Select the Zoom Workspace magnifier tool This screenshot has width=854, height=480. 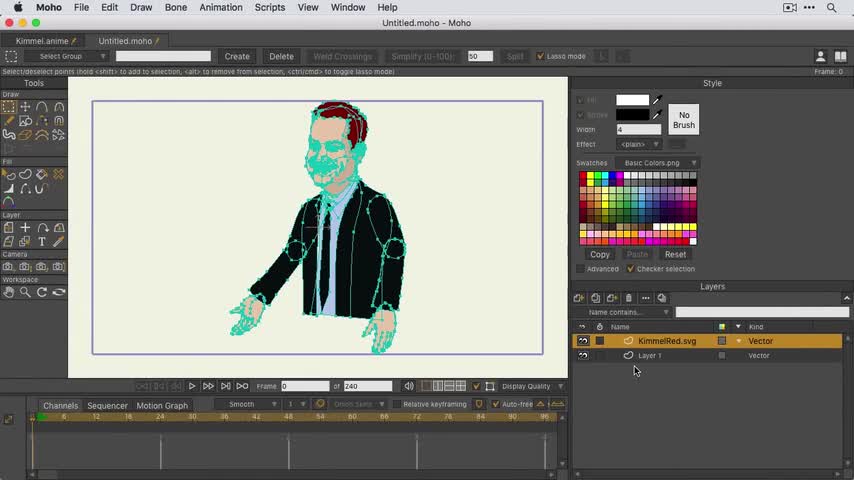pyautogui.click(x=25, y=292)
